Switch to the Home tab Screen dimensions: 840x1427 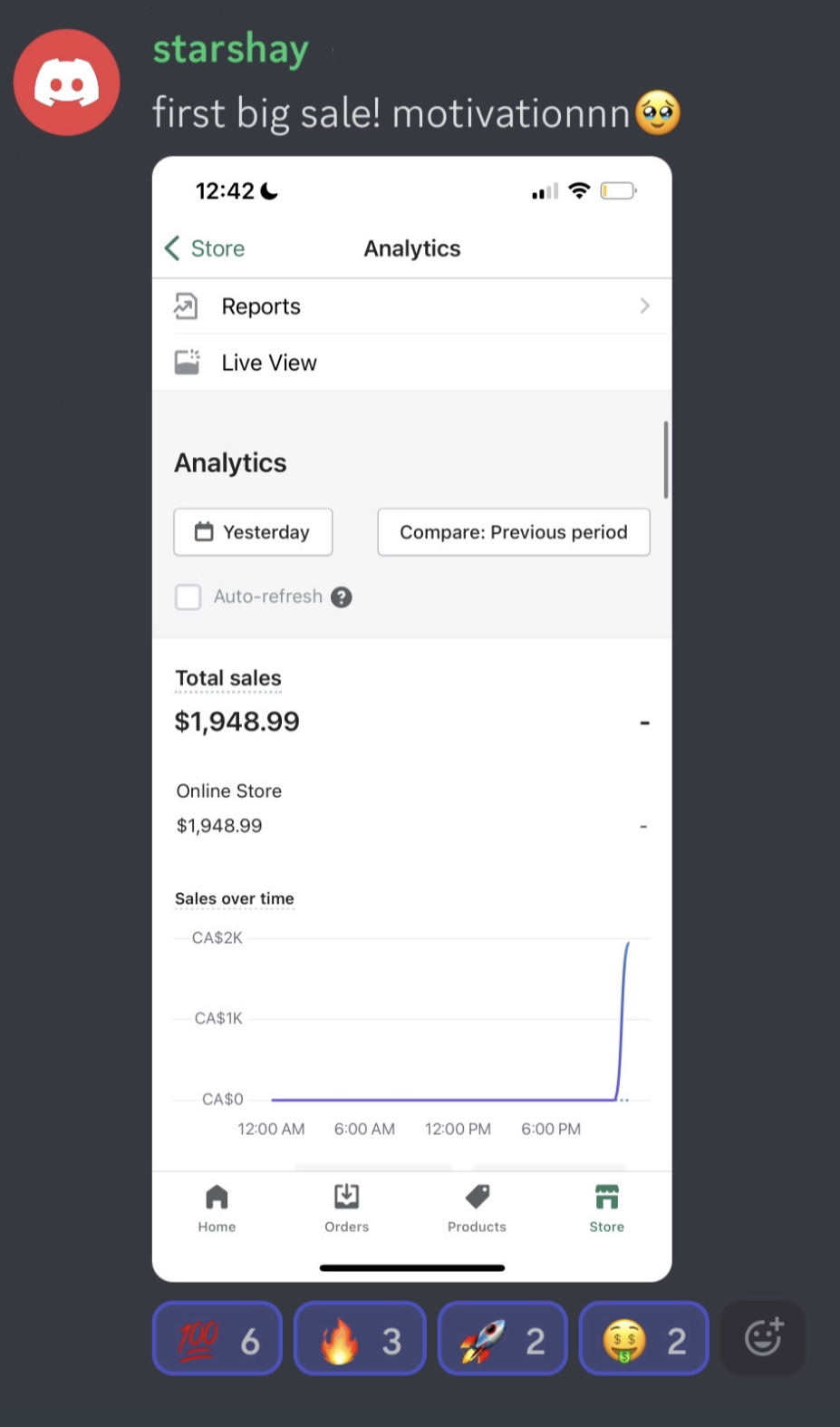[217, 1209]
